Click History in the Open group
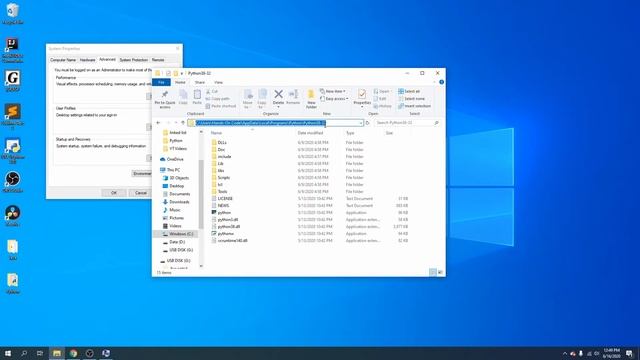The width and height of the screenshot is (640, 360). (382, 106)
